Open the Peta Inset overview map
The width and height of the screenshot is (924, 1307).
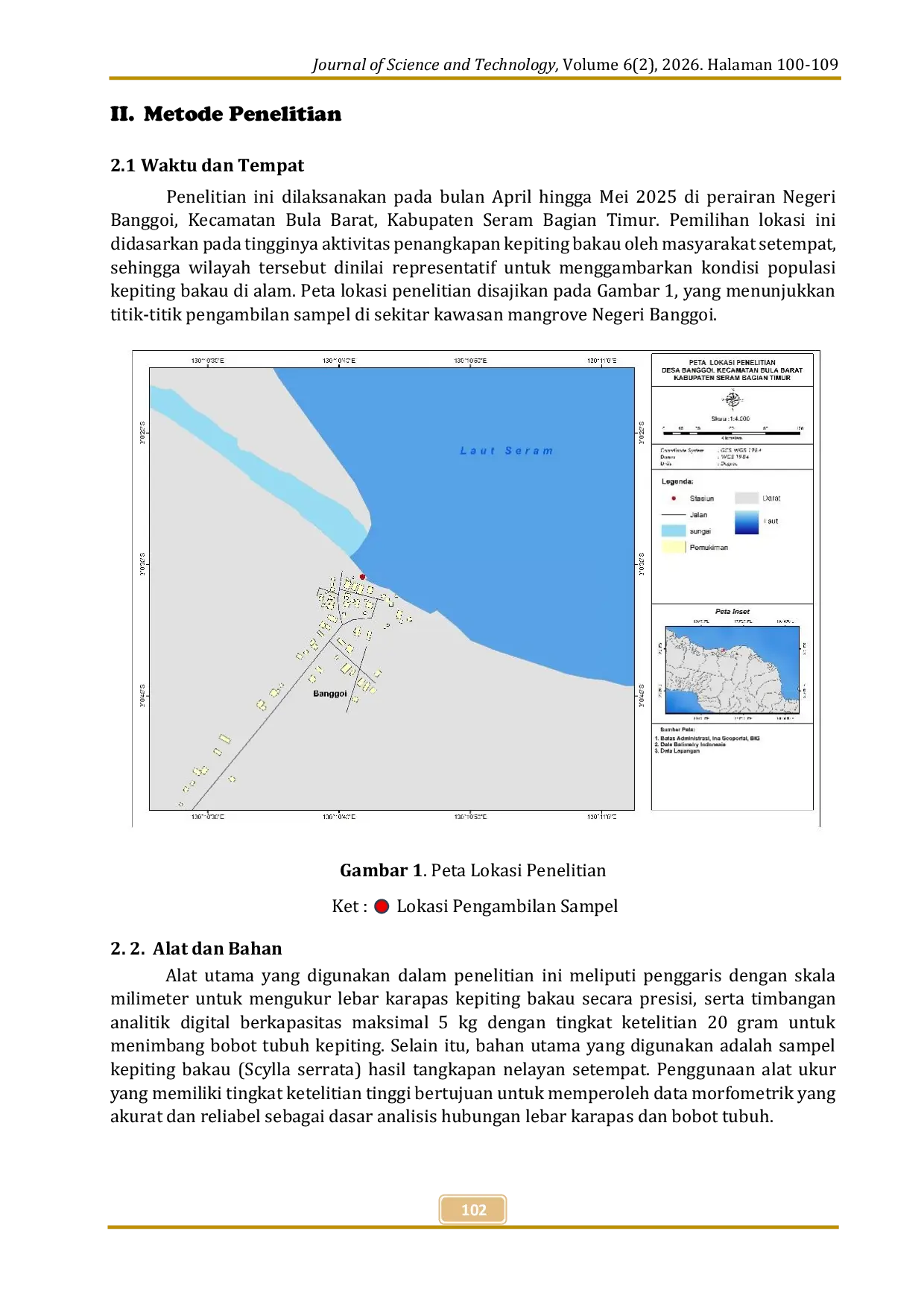point(732,671)
